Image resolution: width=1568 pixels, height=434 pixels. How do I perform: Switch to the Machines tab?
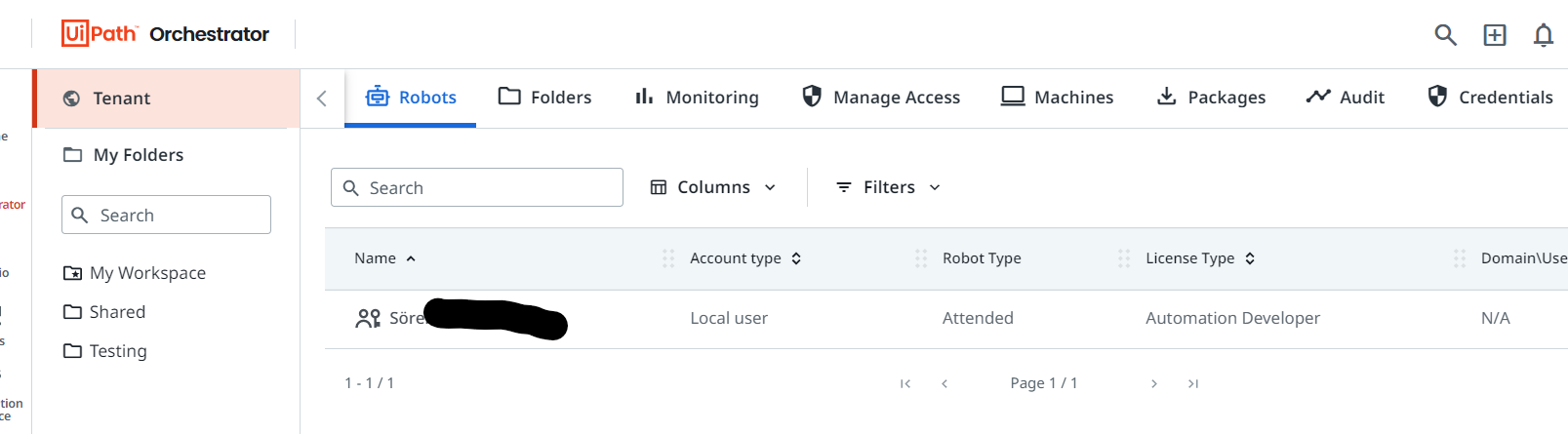click(x=1057, y=98)
